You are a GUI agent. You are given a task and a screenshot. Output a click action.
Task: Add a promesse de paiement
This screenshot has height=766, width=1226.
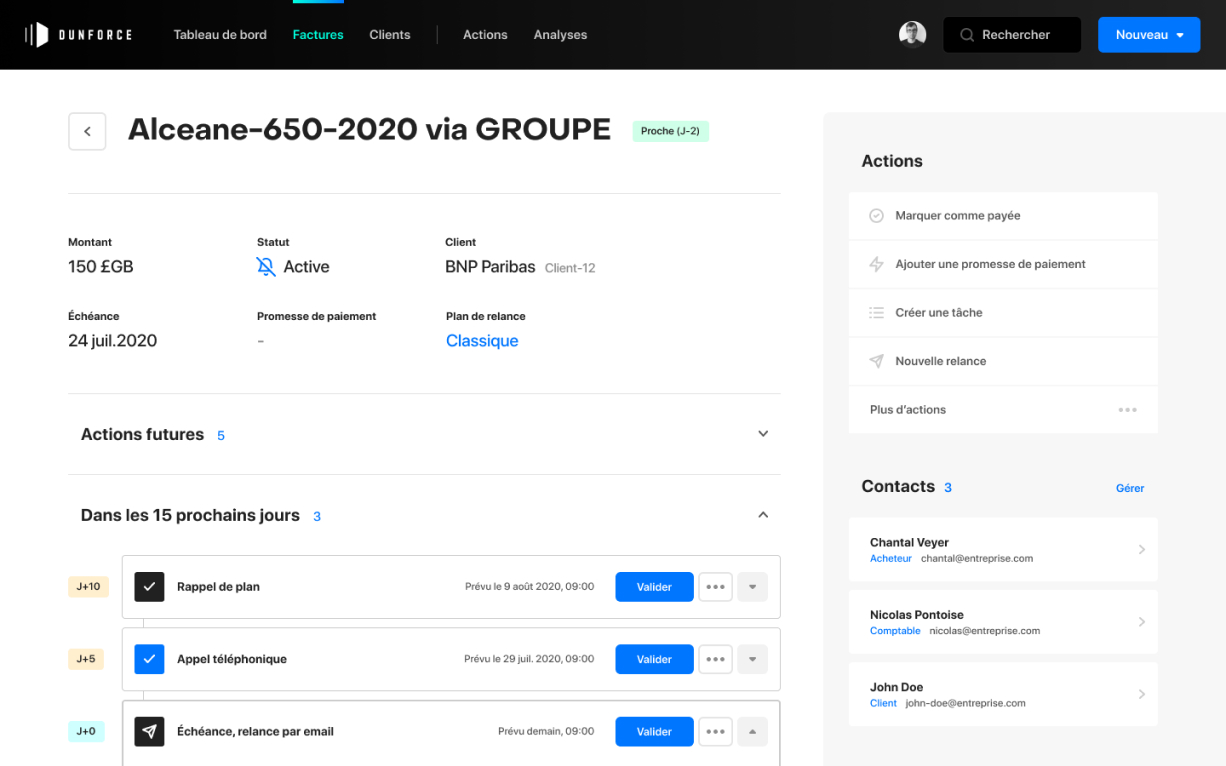pyautogui.click(x=1003, y=264)
